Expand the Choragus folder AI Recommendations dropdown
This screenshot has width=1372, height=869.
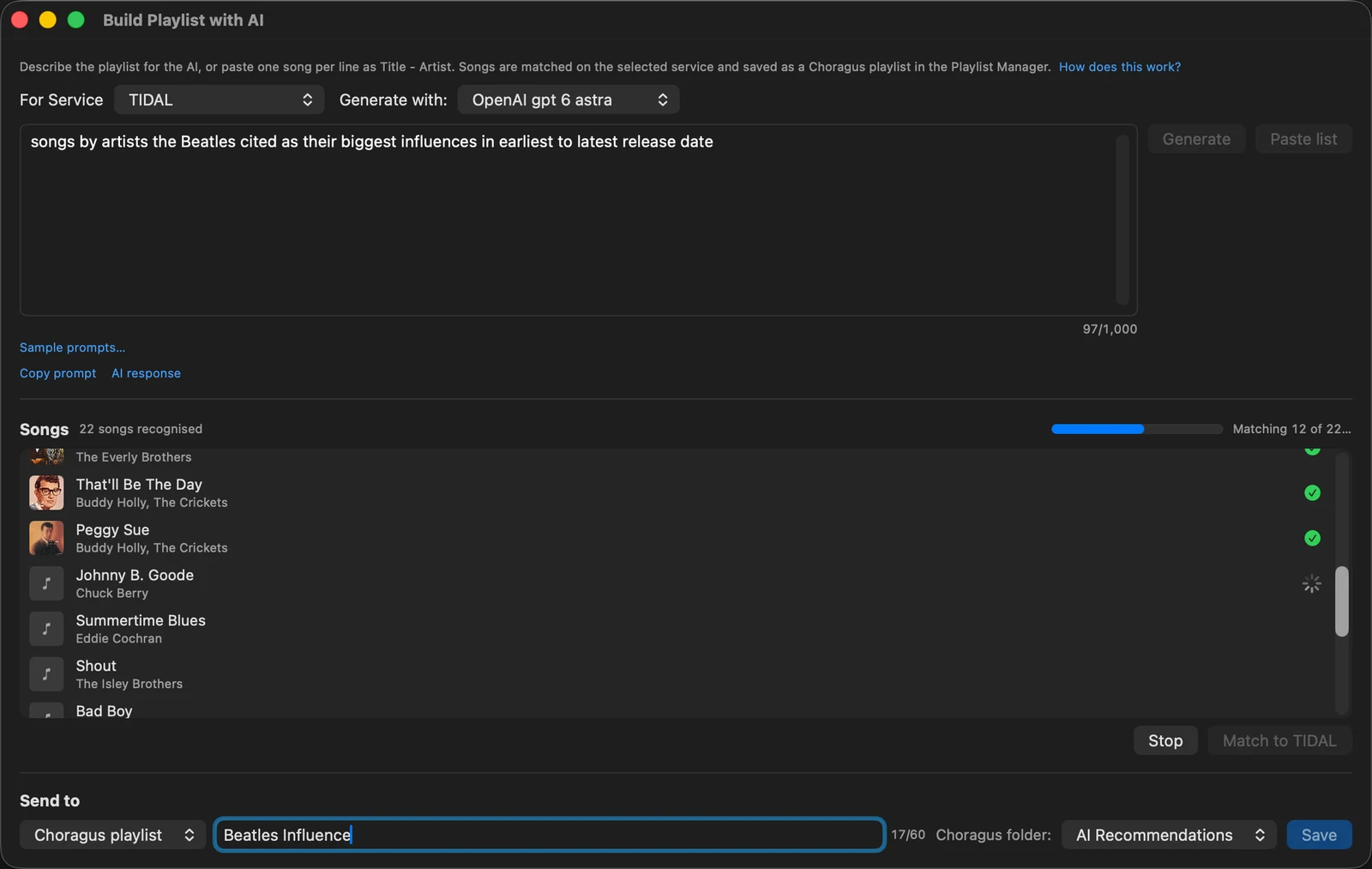1169,835
